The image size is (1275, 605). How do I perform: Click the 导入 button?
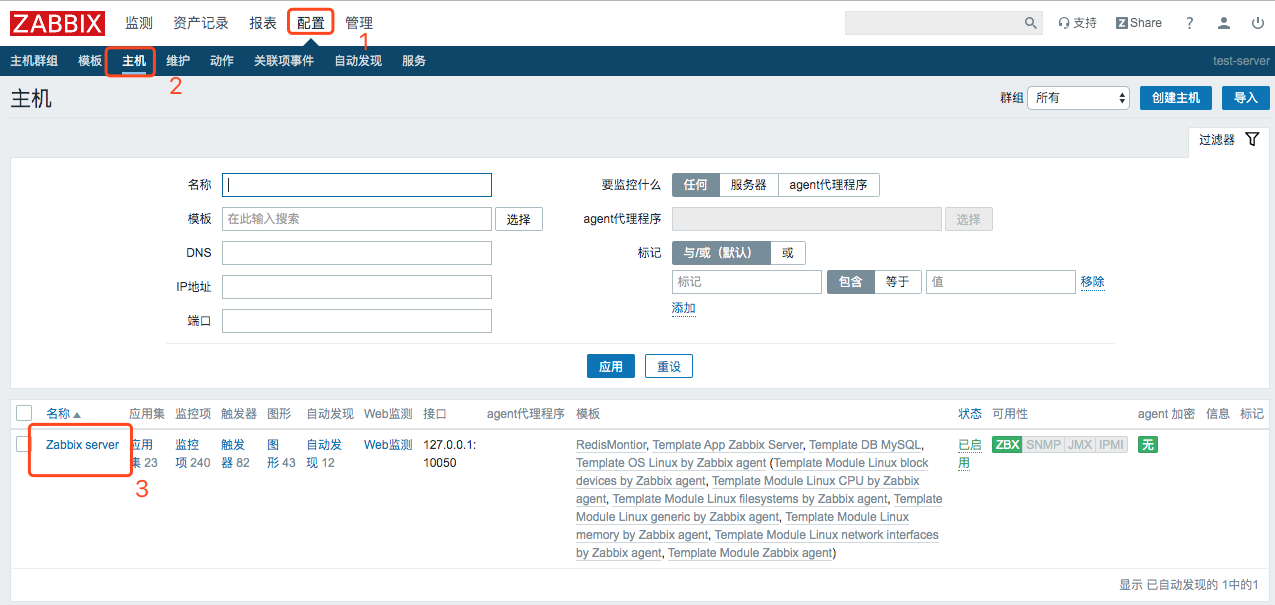click(1246, 98)
